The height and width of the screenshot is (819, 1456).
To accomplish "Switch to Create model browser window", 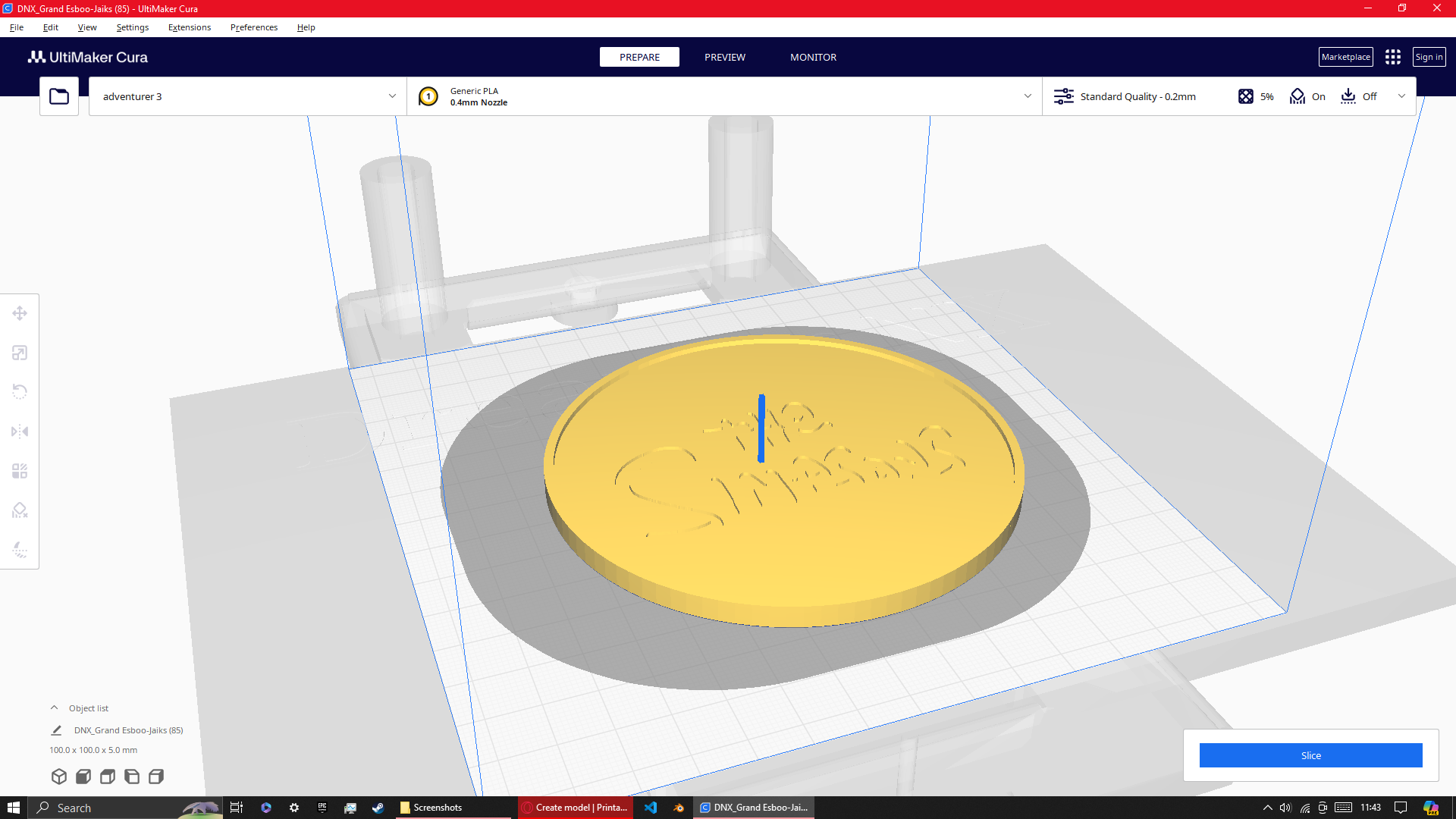I will pyautogui.click(x=576, y=808).
